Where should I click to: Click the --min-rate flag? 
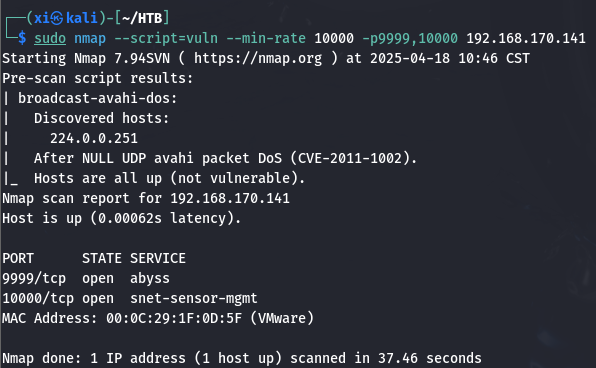click(x=266, y=38)
